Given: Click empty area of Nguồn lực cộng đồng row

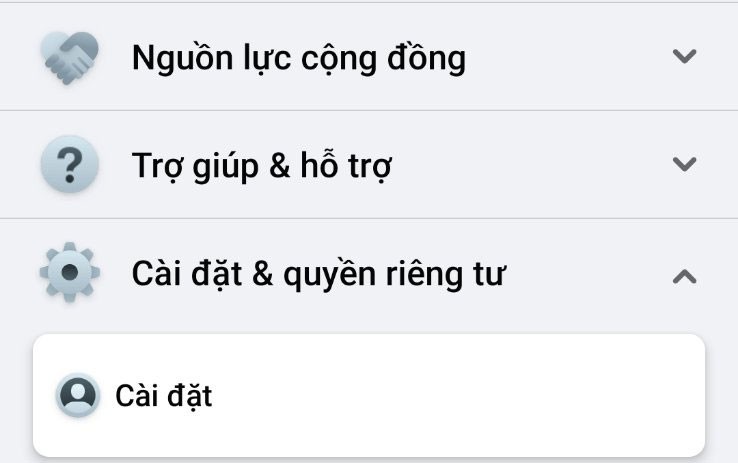Looking at the screenshot, I should [565, 57].
